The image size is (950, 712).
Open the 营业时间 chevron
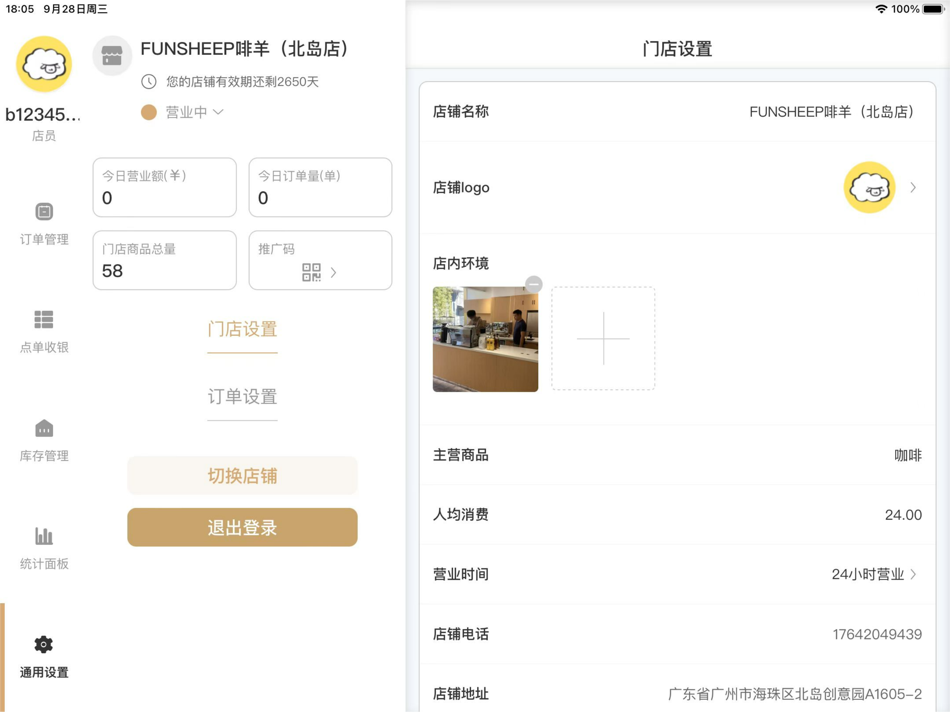[914, 574]
